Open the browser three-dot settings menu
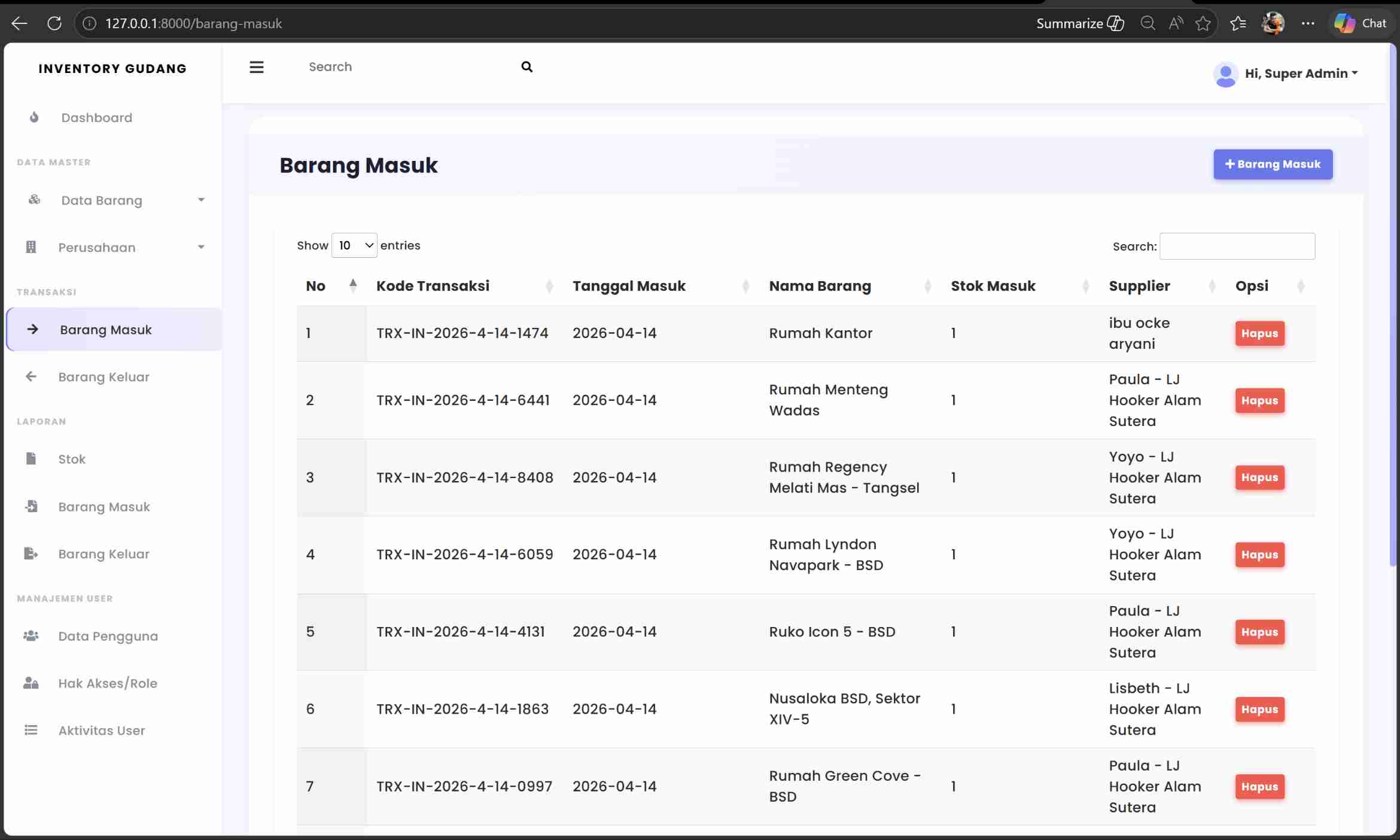 pyautogui.click(x=1308, y=23)
